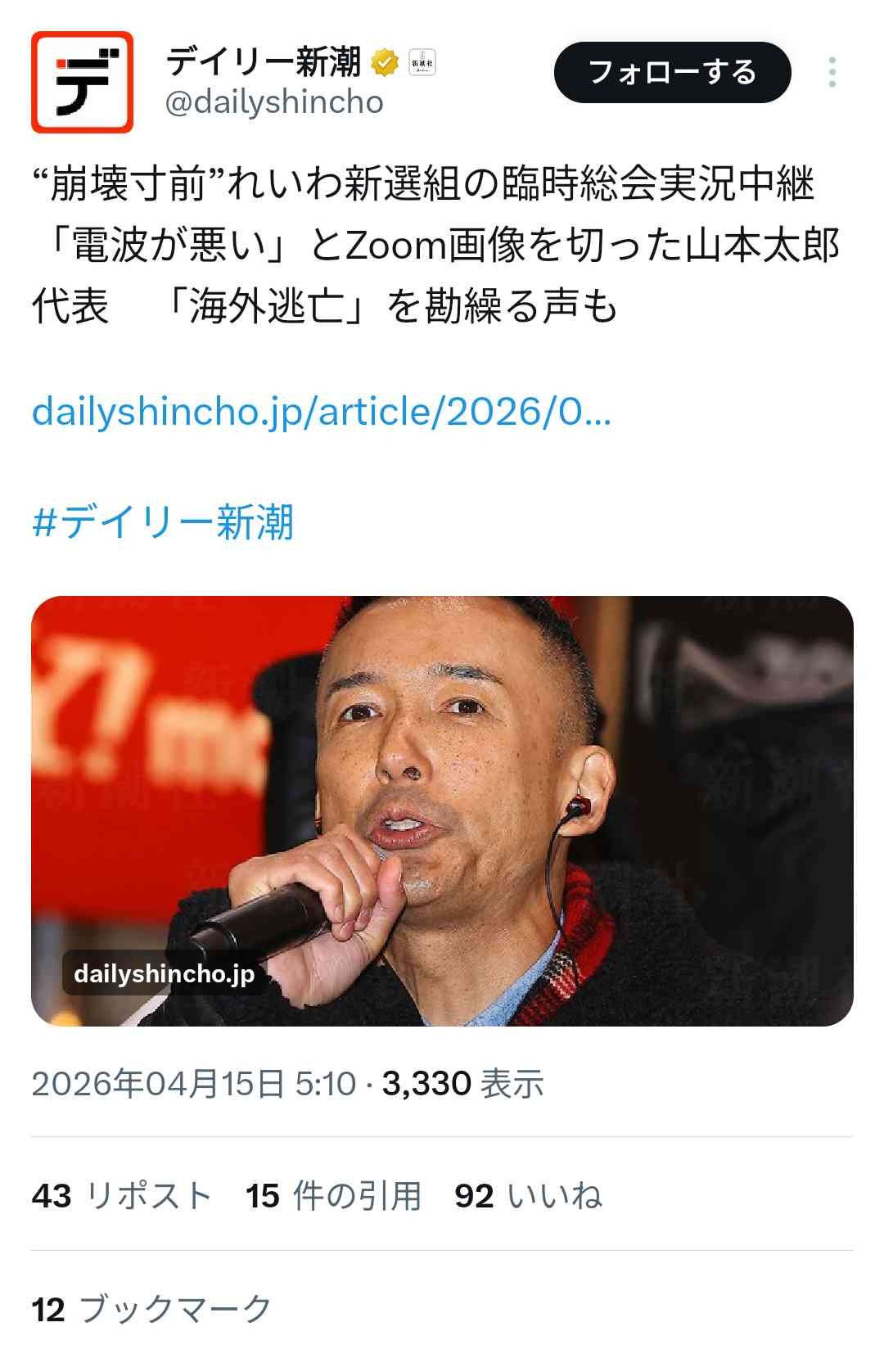Show the 43 リポスト list

(x=122, y=1196)
